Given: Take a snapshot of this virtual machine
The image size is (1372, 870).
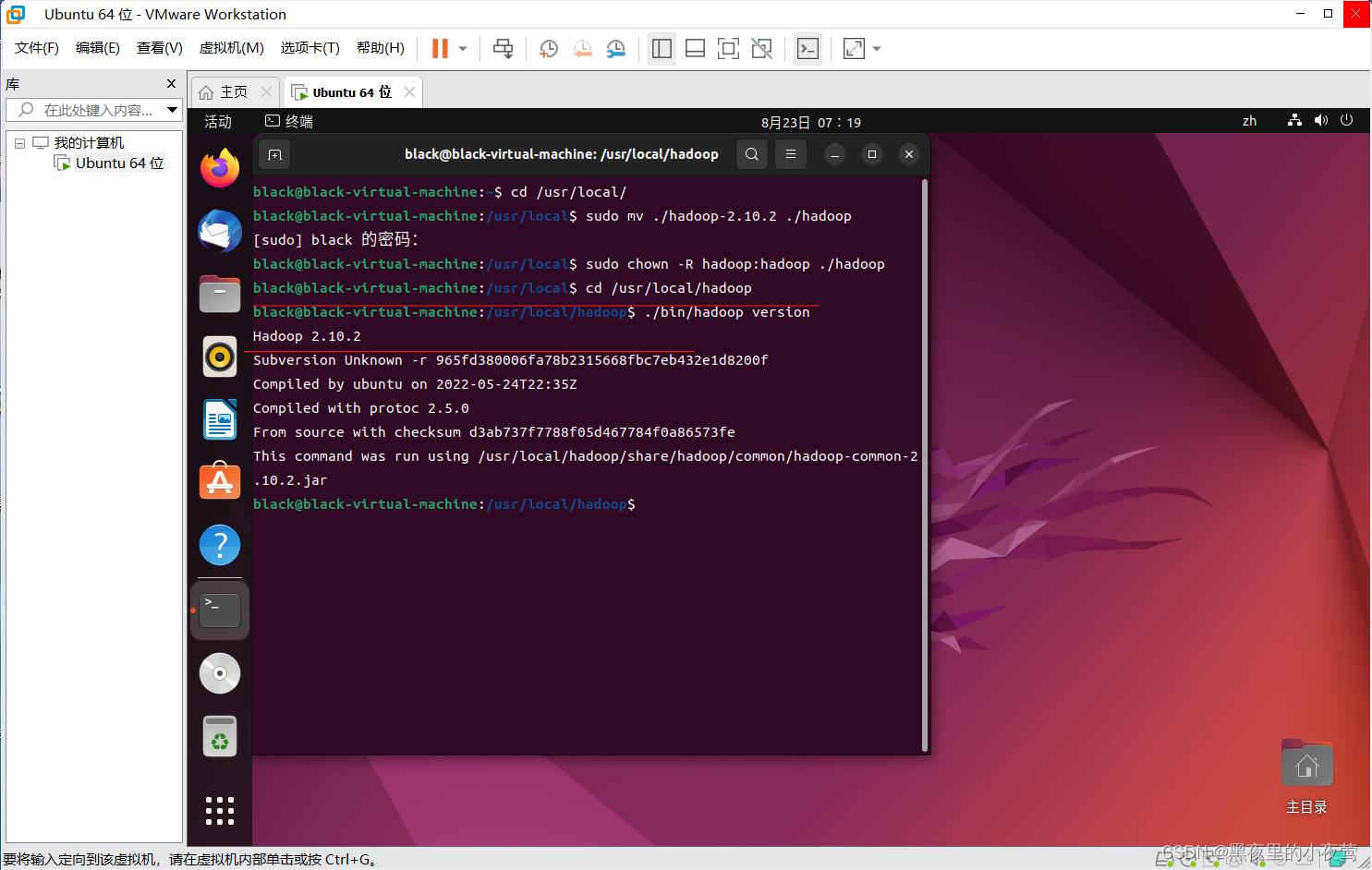Looking at the screenshot, I should click(x=549, y=48).
